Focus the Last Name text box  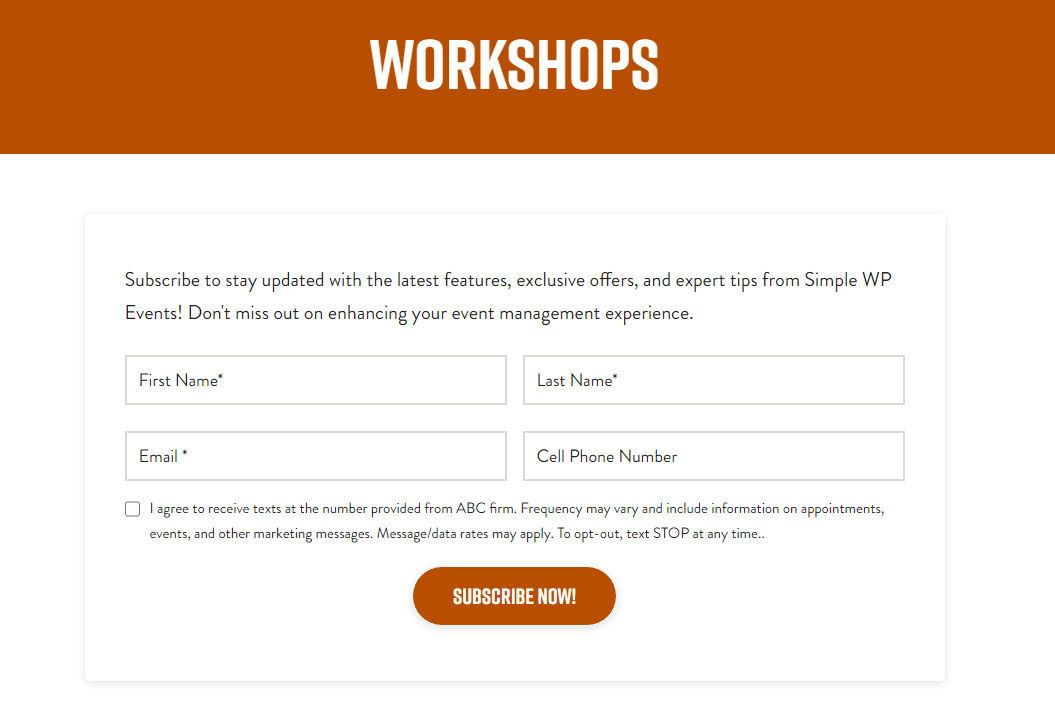click(714, 380)
